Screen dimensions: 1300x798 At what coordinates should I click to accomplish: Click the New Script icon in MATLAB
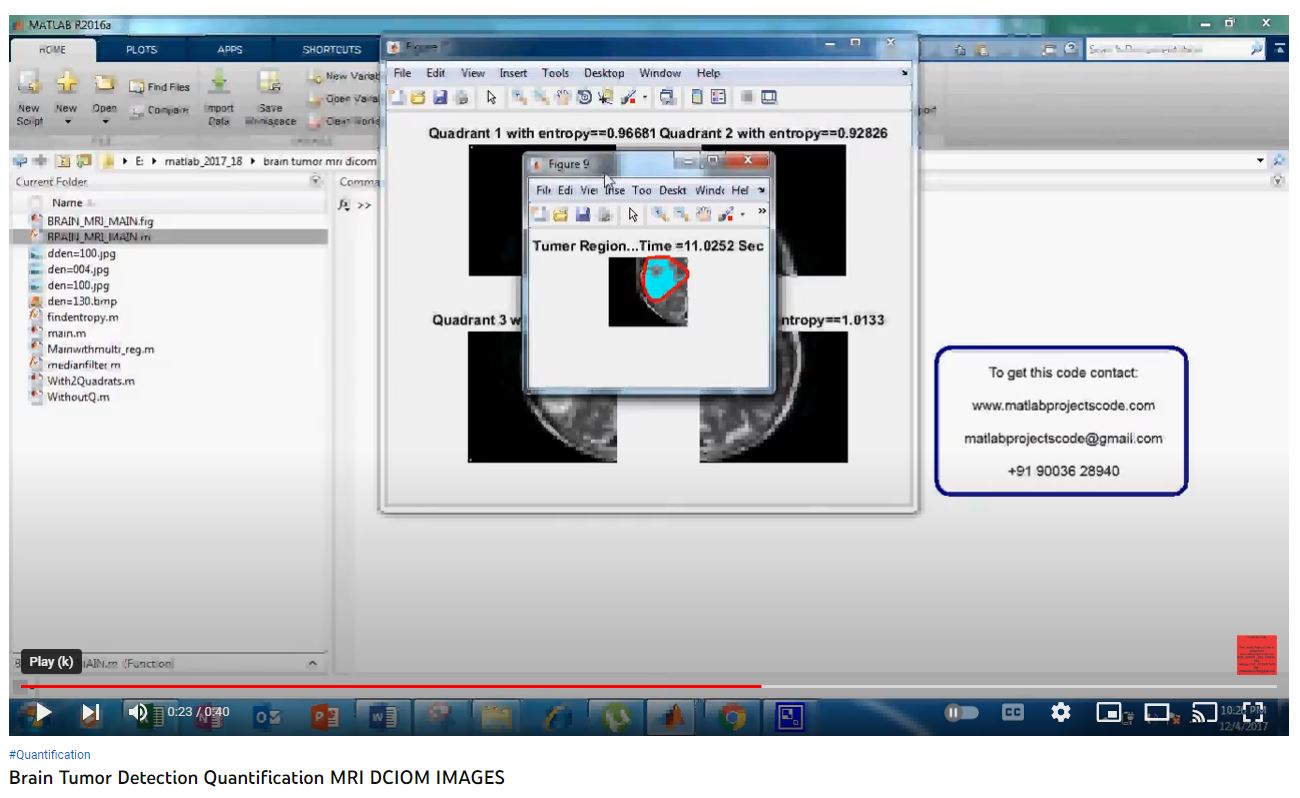tap(29, 83)
